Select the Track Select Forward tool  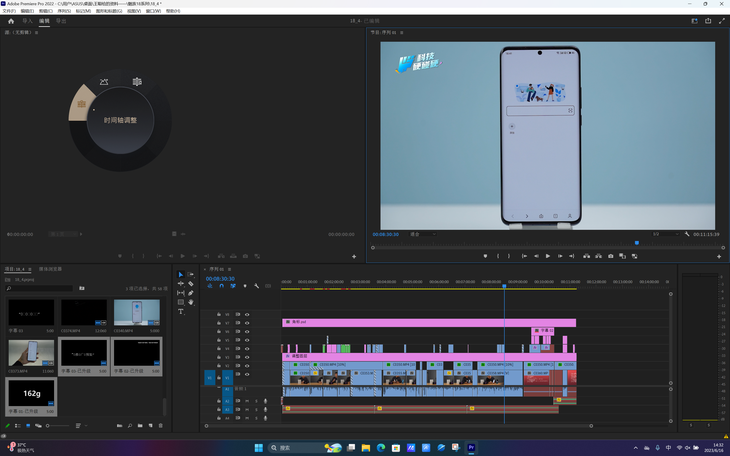[190, 275]
